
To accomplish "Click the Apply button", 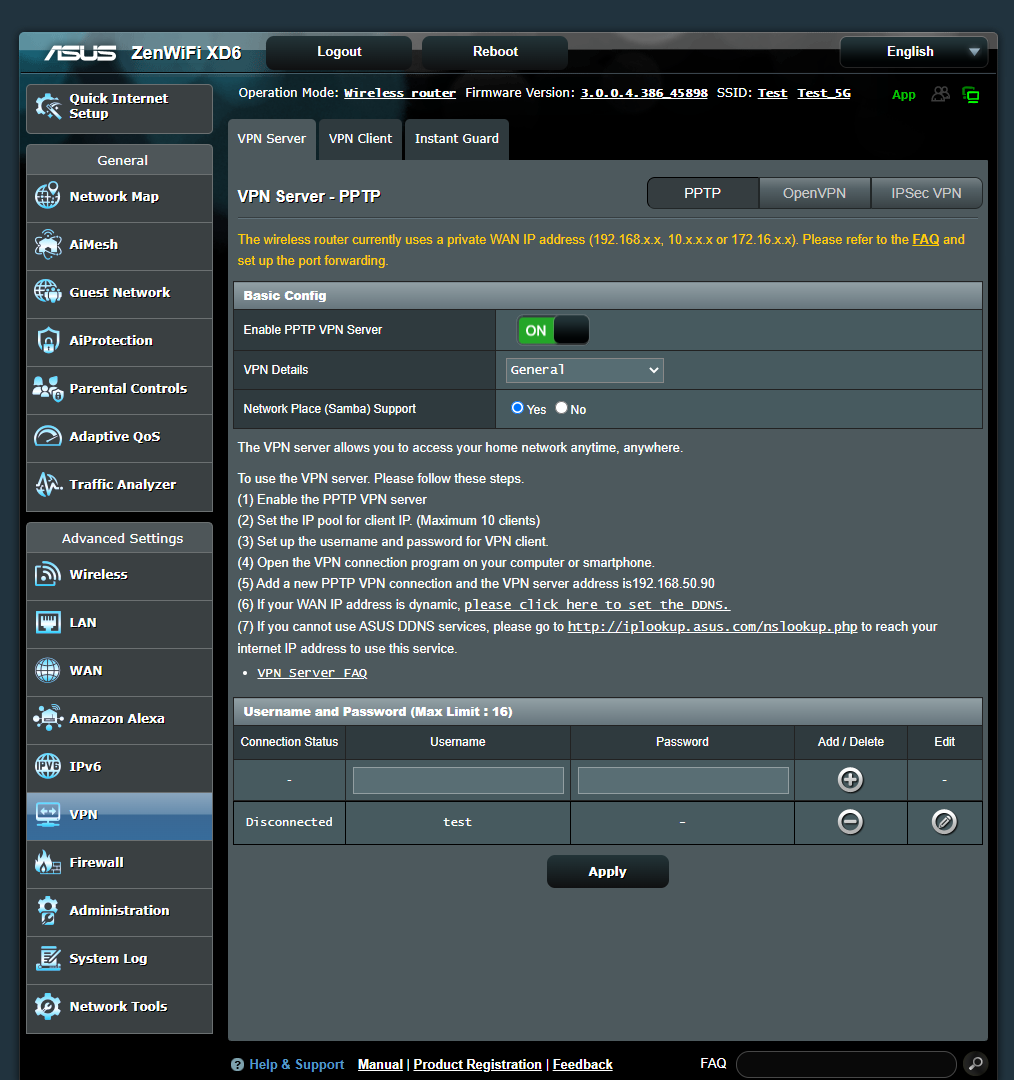I will pyautogui.click(x=608, y=871).
